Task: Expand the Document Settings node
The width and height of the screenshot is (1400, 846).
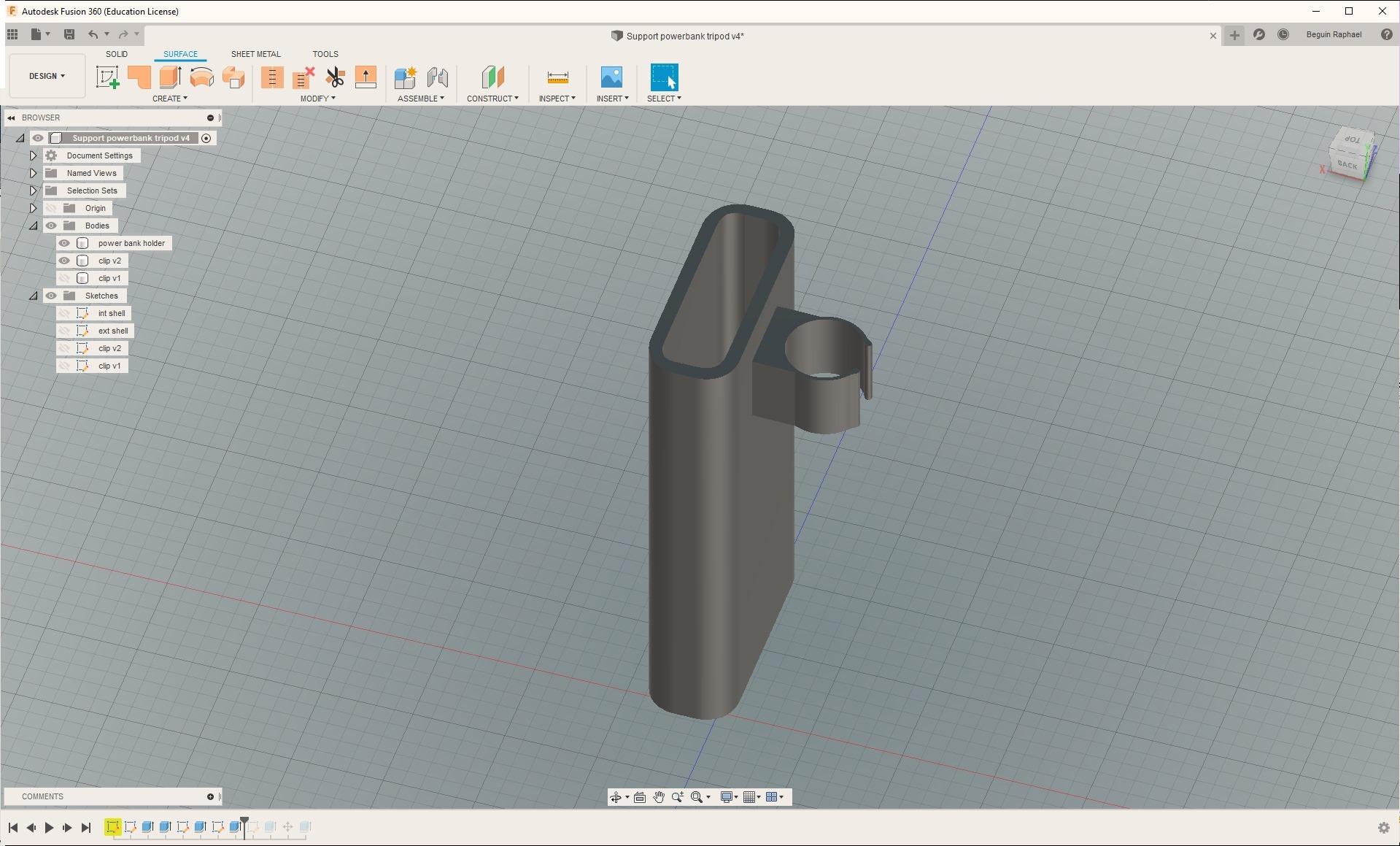Action: [33, 155]
